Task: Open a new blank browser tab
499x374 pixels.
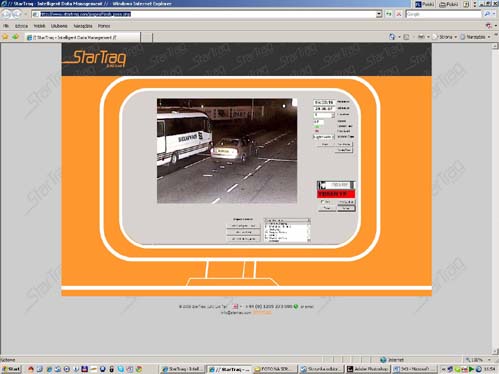Action: coord(146,37)
